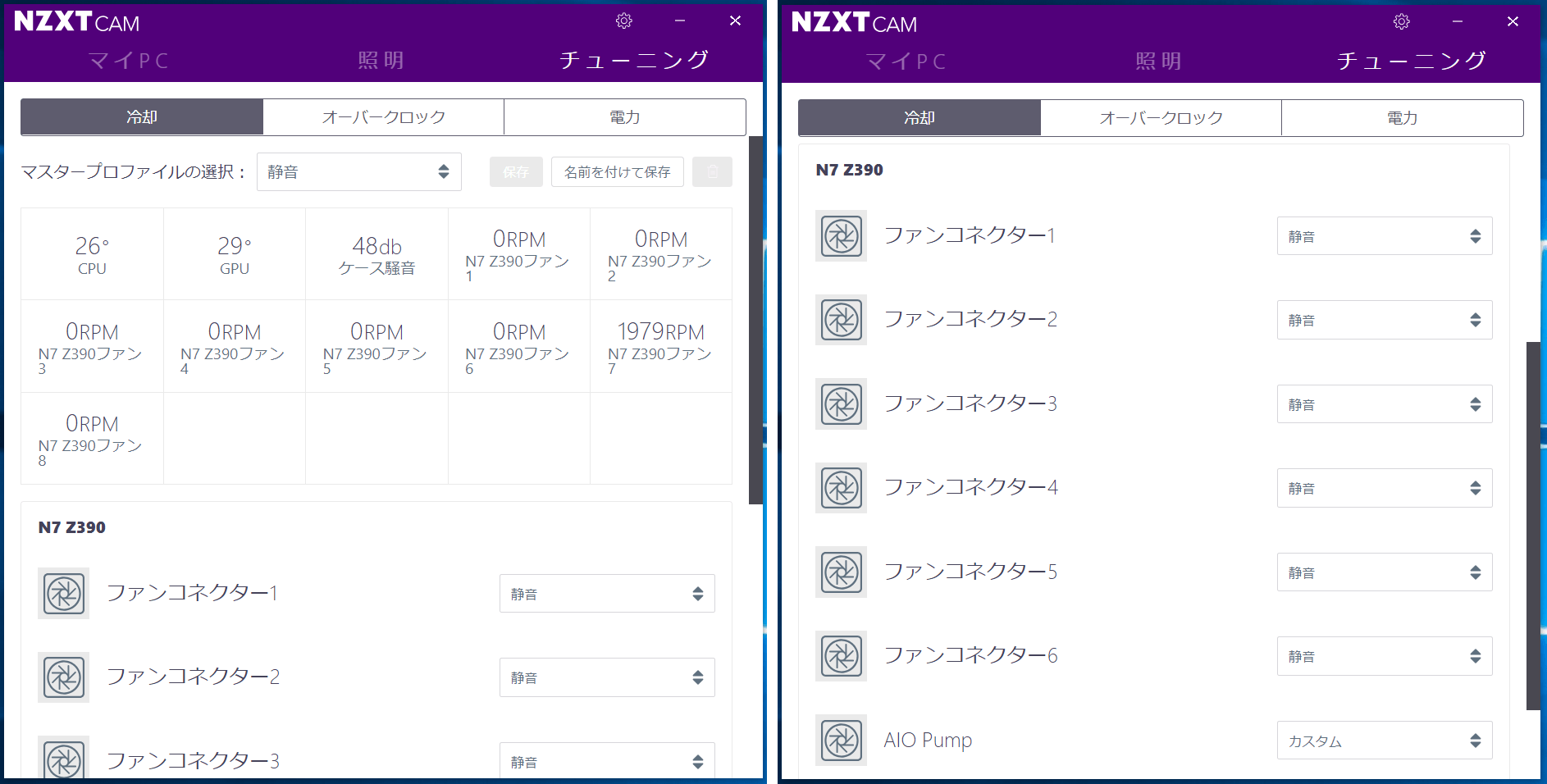Open ファンコネクター2 profile dropdown in right window
This screenshot has height=784, width=1547.
click(1385, 320)
